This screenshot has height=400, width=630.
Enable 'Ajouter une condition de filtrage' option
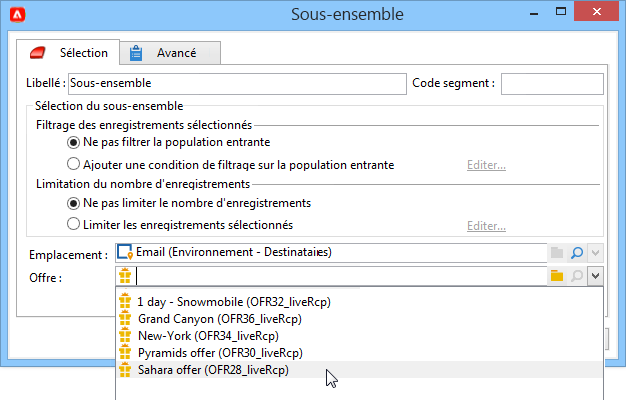coord(73,164)
